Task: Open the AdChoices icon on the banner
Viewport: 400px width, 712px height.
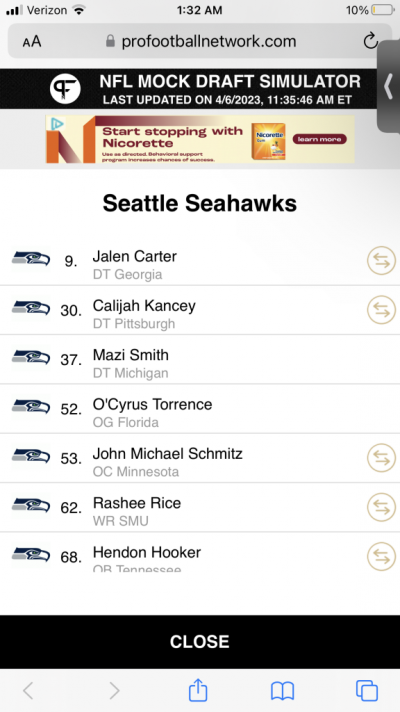Action: click(56, 124)
